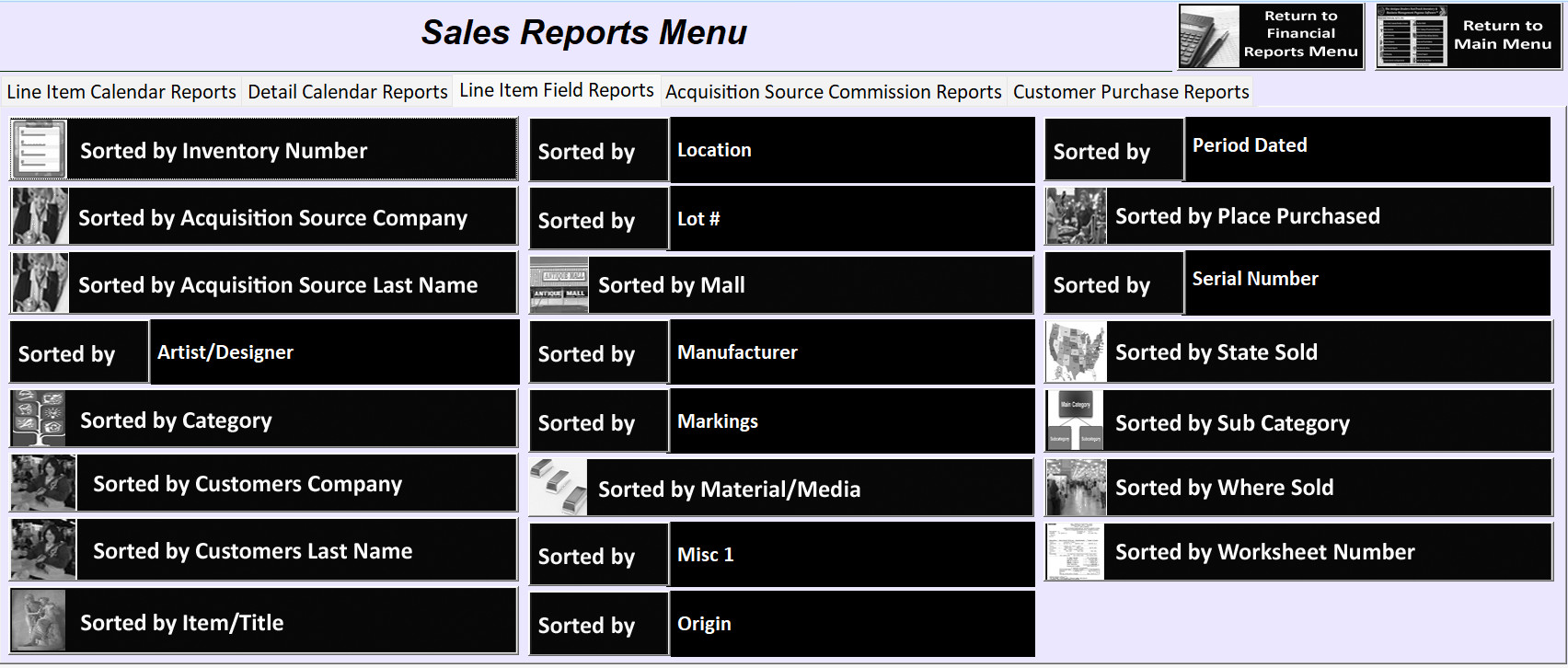Click the US map State Sold icon
Viewport: 1568px width, 668px height.
tap(1076, 352)
